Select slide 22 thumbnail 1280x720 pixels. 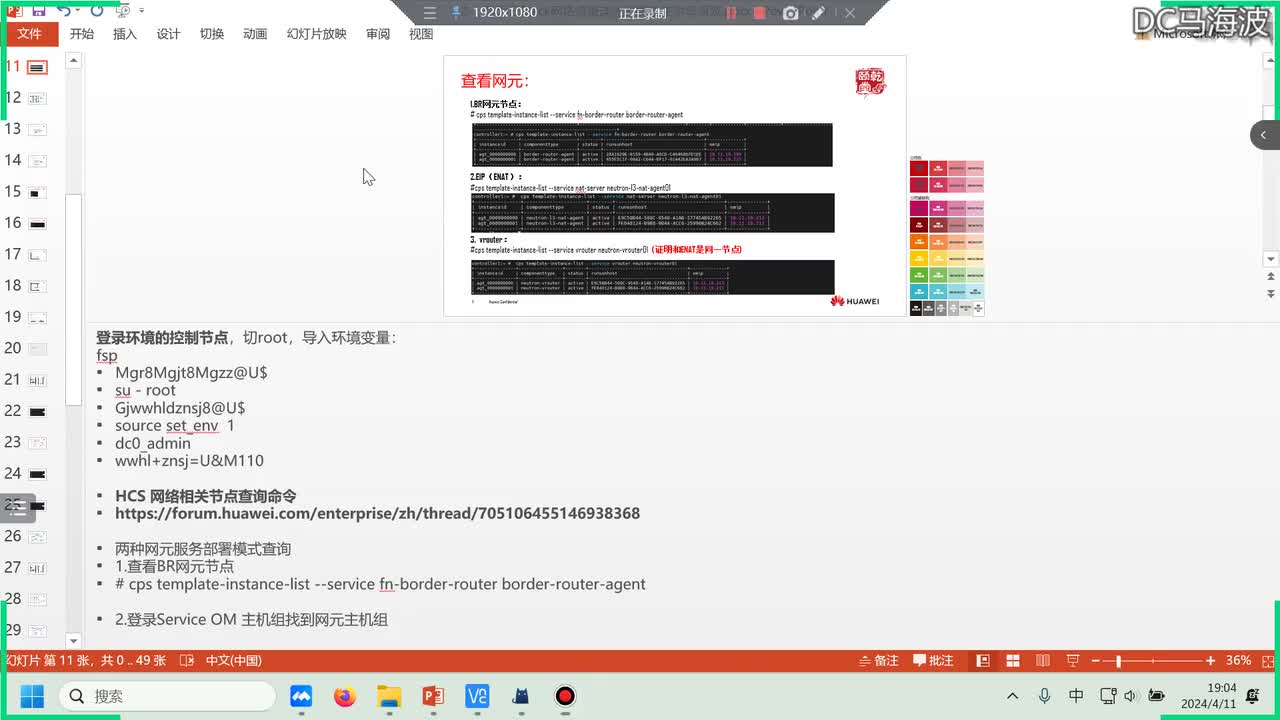[37, 411]
